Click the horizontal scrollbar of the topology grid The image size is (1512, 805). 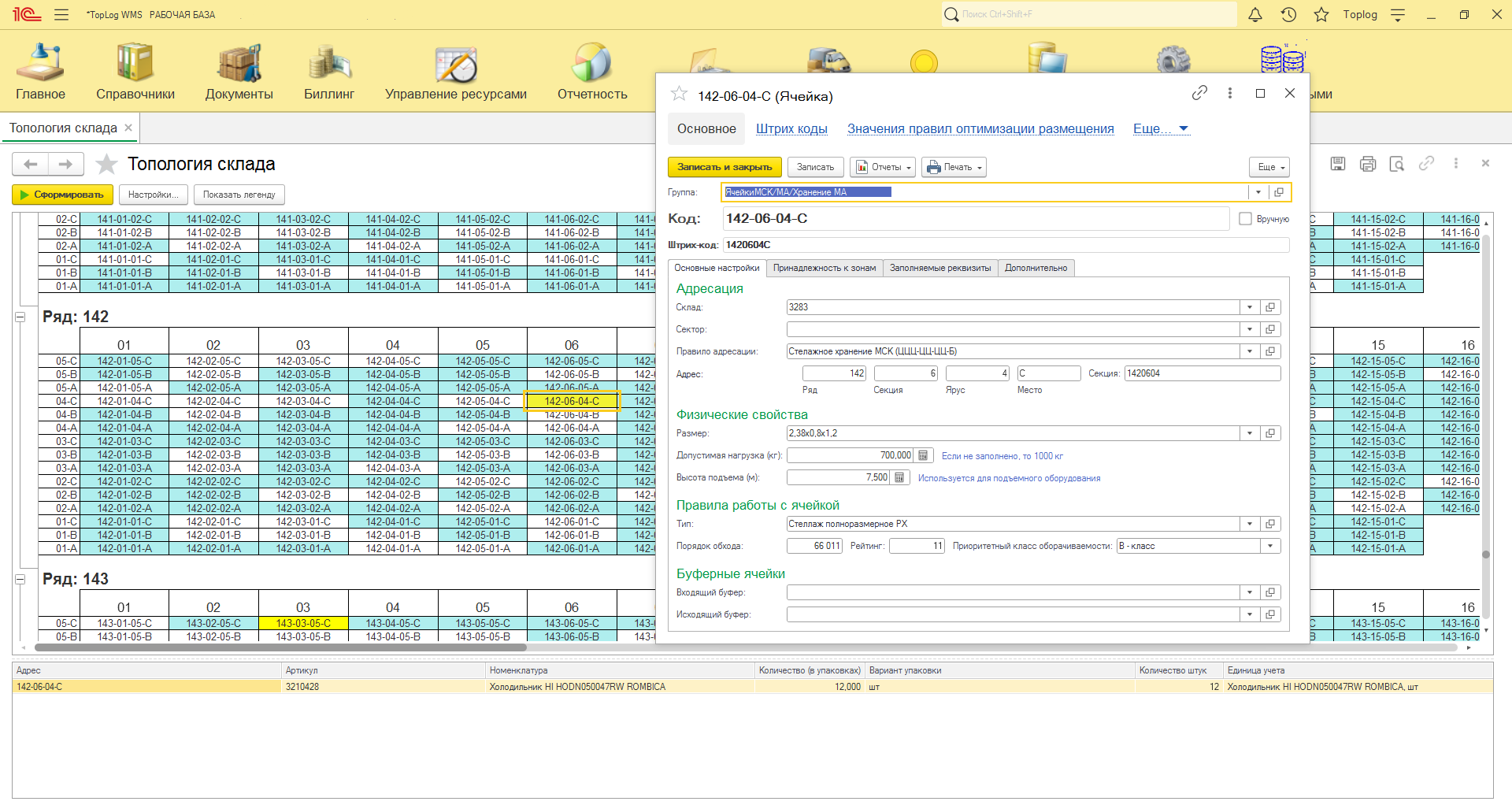tap(280, 647)
